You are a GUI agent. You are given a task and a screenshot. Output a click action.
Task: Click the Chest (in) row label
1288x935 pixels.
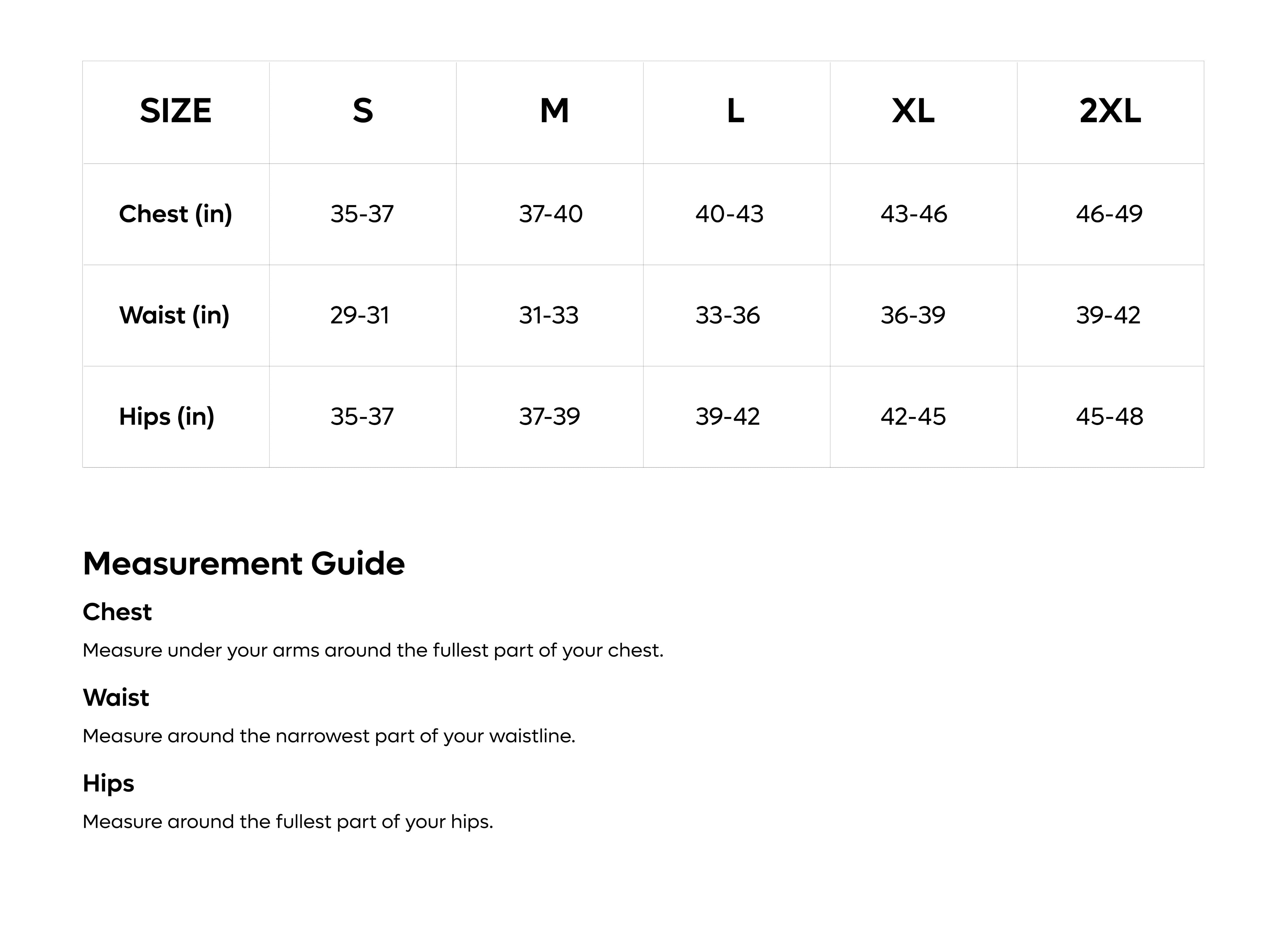pyautogui.click(x=176, y=214)
